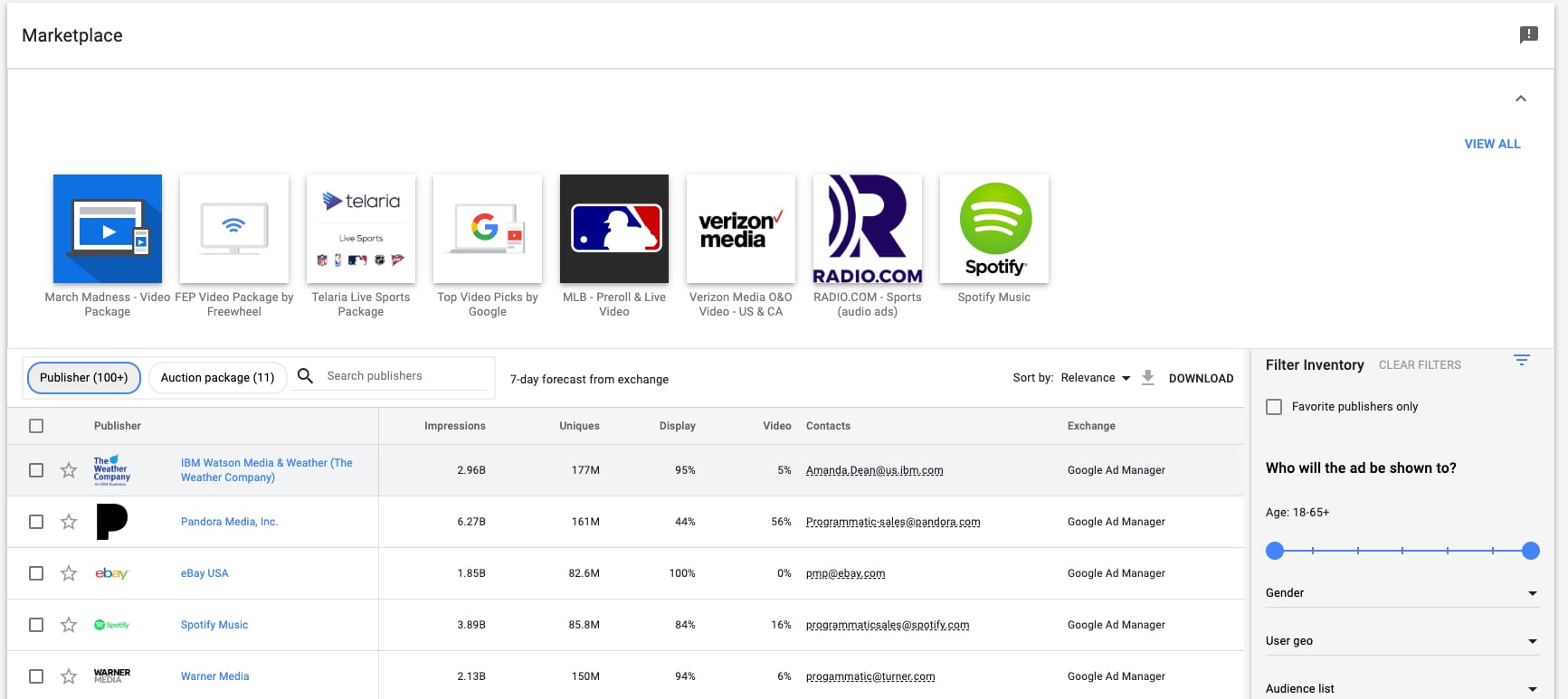Open Spotify Music publisher link in table
This screenshot has height=699, width=1568.
pyautogui.click(x=214, y=625)
